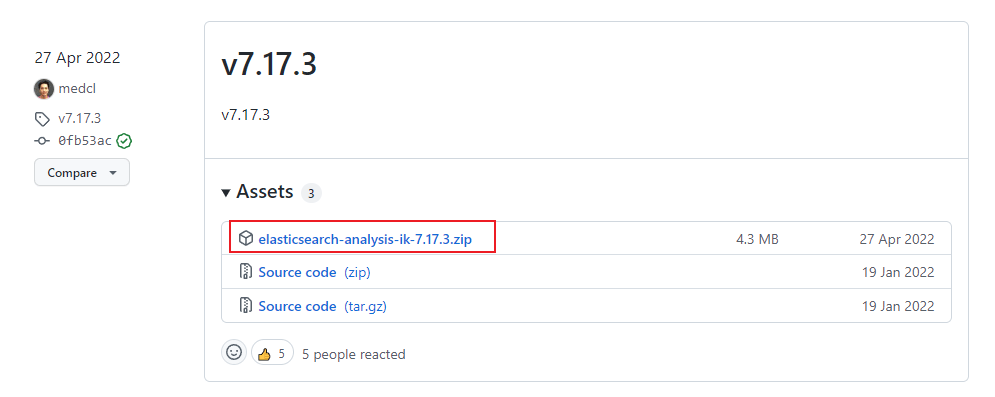Open medcl user profile link
Viewport: 995px width, 397px height.
coord(77,89)
